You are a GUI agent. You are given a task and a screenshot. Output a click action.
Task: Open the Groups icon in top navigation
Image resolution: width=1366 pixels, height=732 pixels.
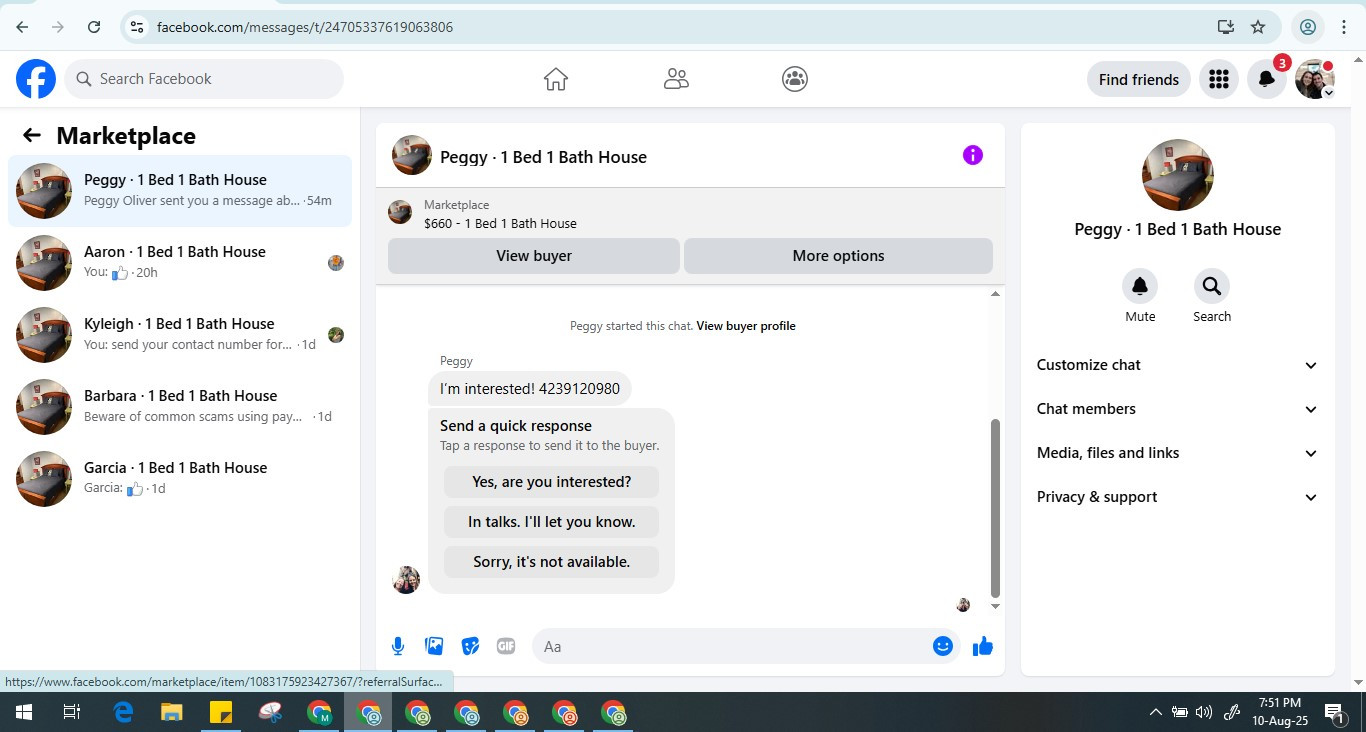(795, 79)
